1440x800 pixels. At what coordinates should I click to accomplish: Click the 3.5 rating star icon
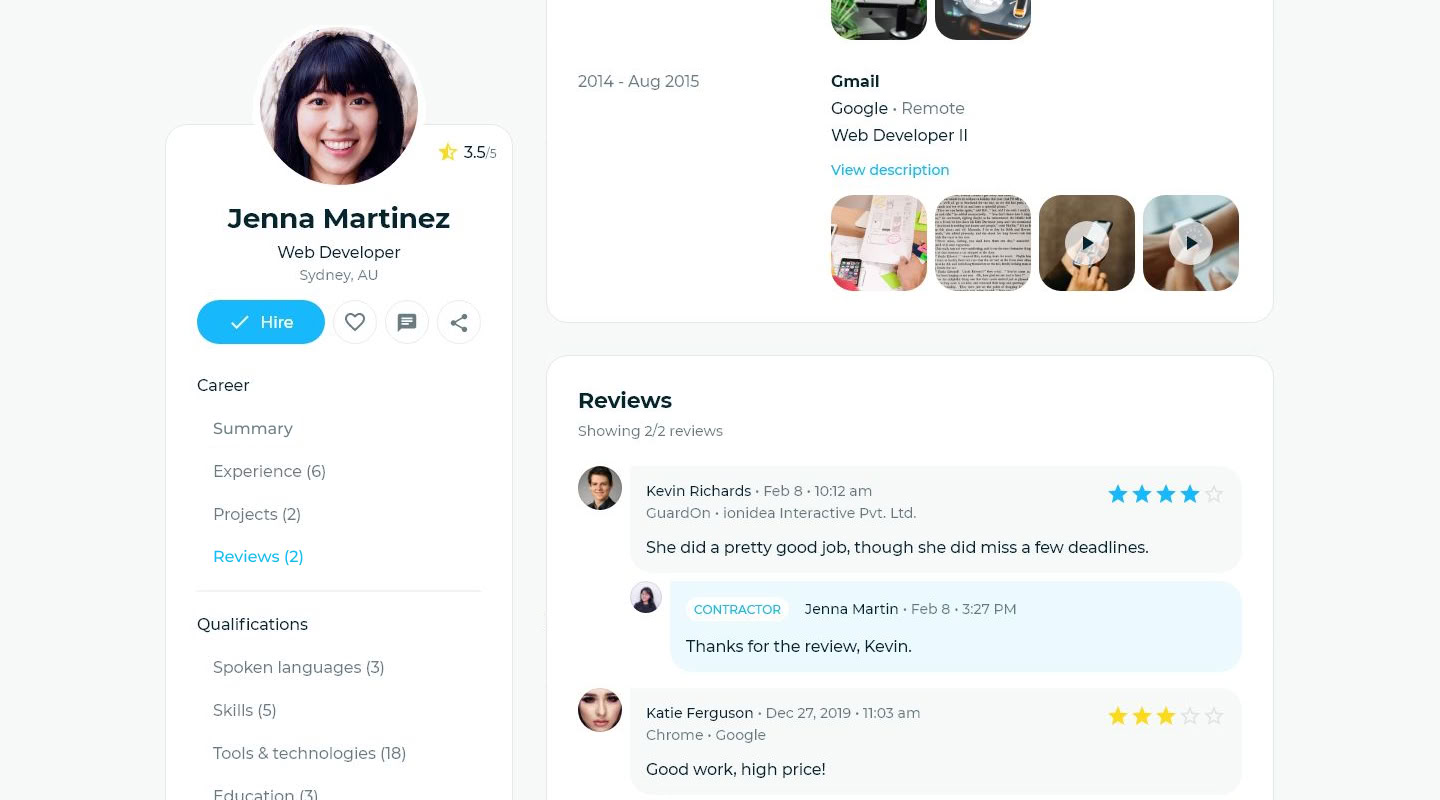(x=447, y=152)
